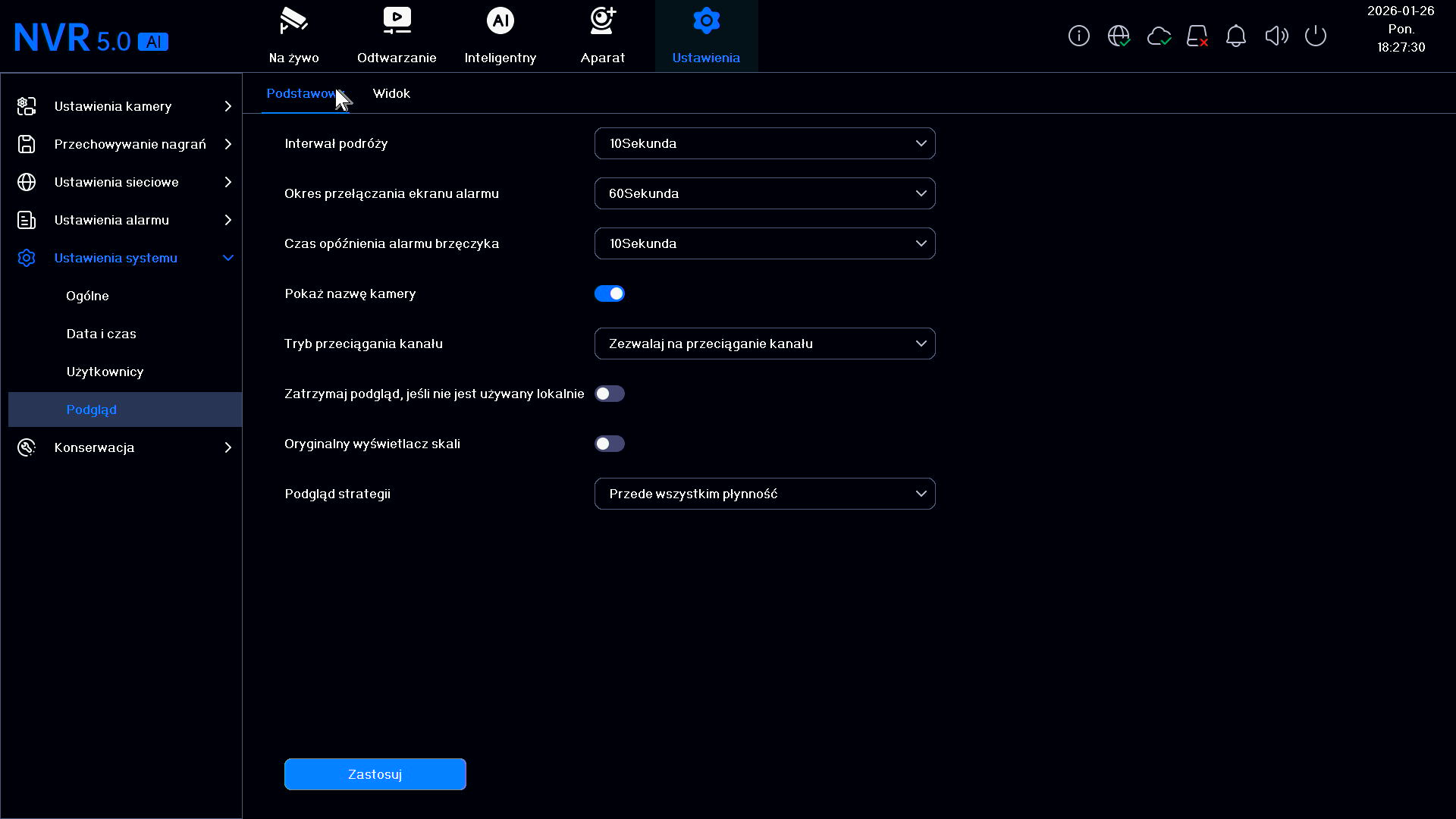This screenshot has height=819, width=1456.
Task: Click the cloud status icon
Action: pos(1159,36)
